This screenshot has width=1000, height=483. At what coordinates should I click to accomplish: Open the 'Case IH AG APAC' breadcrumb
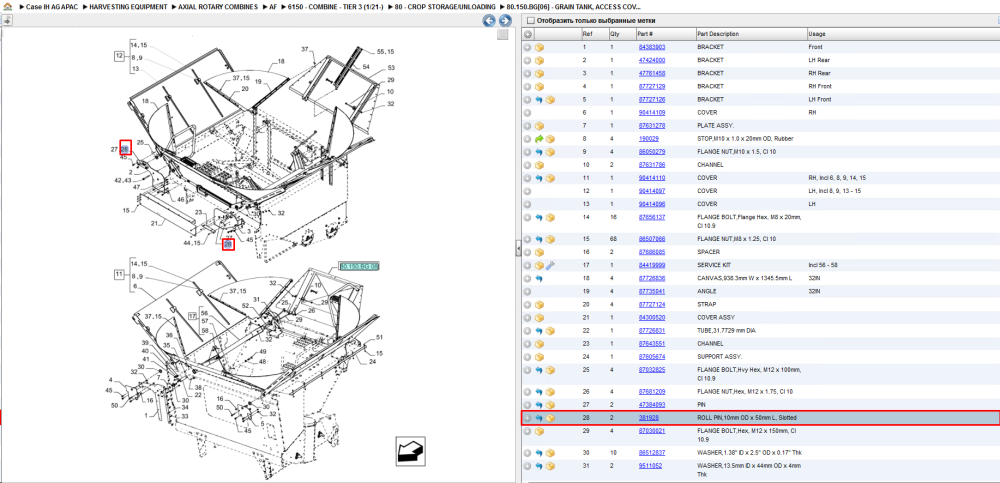(50, 6)
